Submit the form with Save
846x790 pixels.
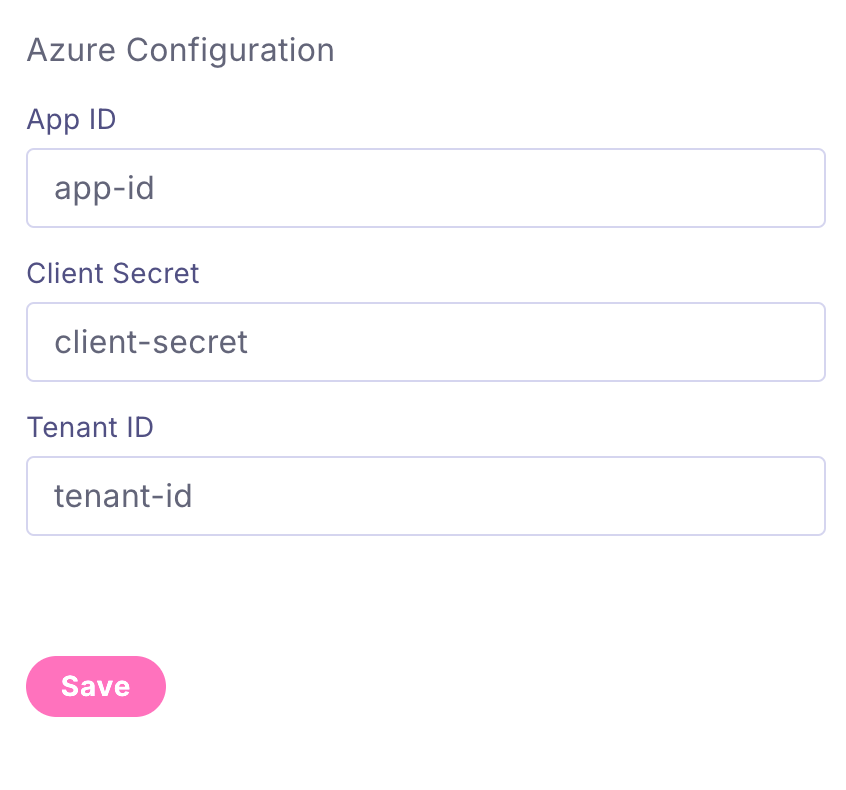[96, 686]
